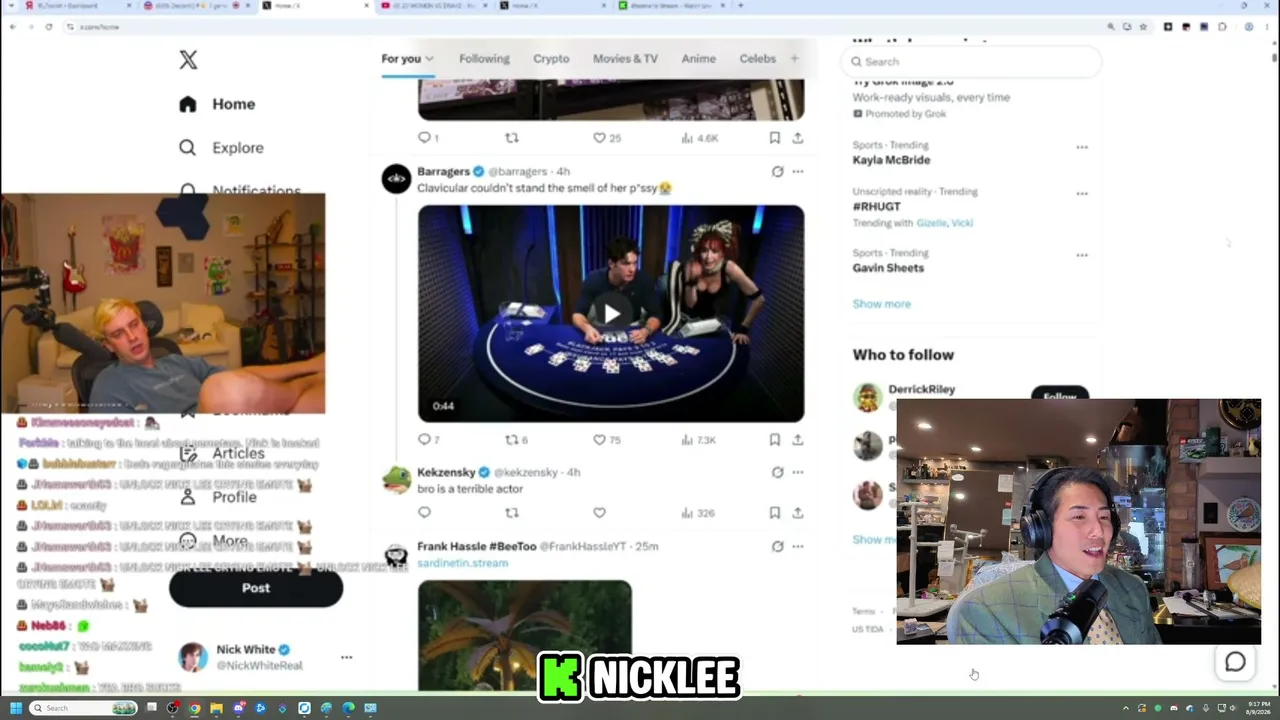Click the Windows Start button

coord(15,708)
